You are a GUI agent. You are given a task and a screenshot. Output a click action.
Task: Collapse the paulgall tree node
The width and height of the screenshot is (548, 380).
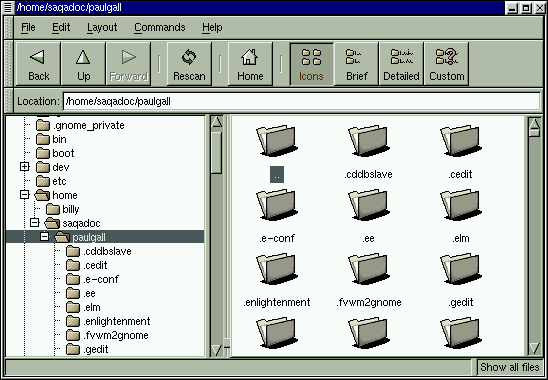44,237
